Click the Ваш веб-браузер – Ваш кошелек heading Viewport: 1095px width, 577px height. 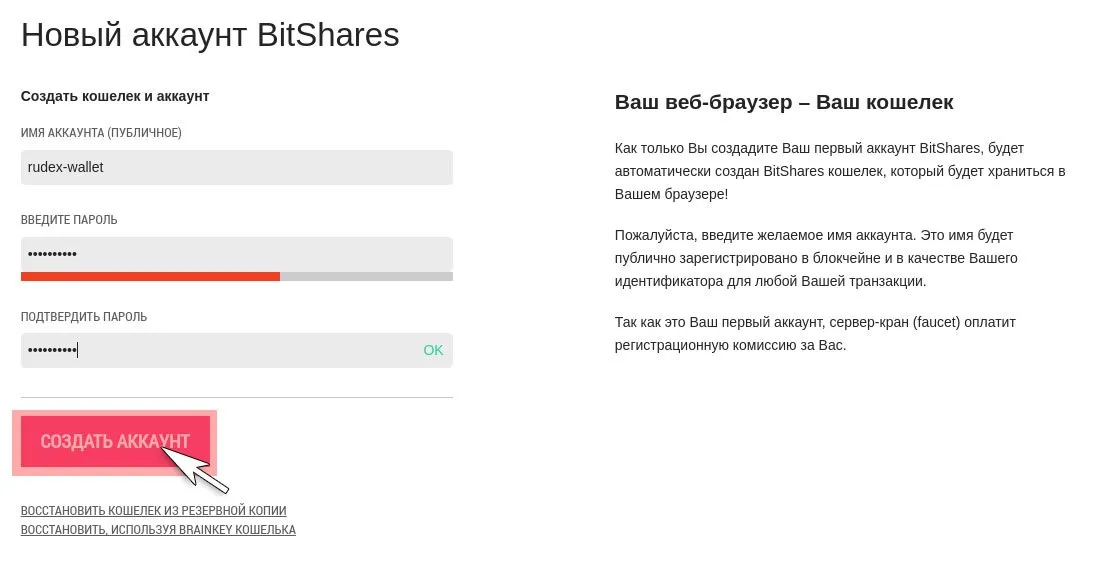[784, 102]
